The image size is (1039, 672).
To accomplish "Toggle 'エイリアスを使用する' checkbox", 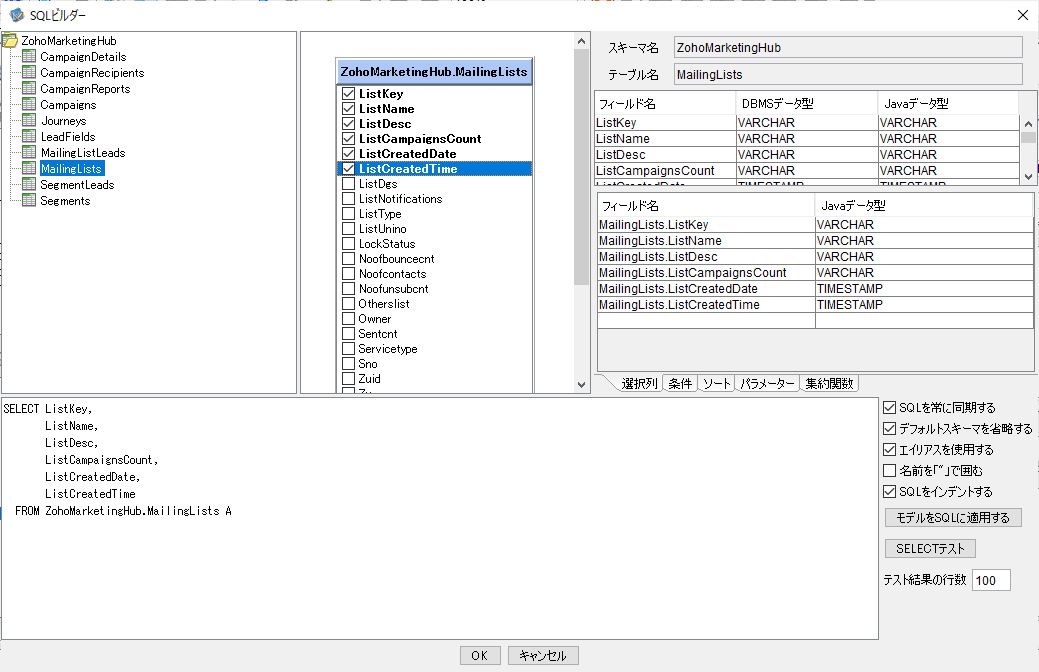I will pos(890,449).
